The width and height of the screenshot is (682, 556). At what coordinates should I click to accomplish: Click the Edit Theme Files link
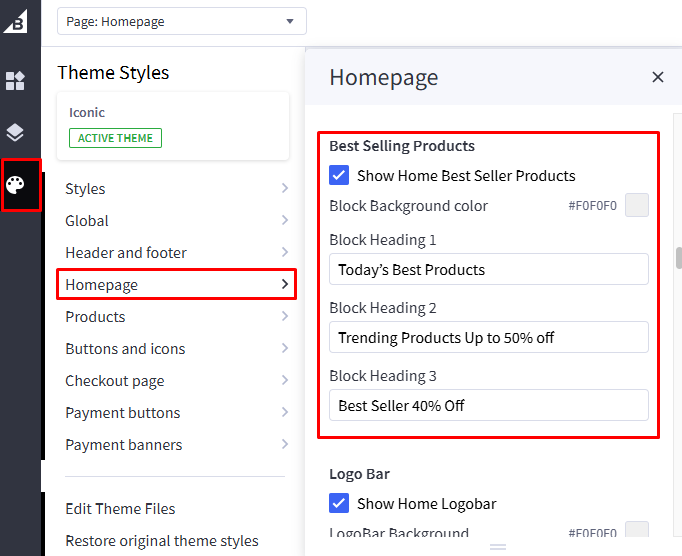(120, 509)
